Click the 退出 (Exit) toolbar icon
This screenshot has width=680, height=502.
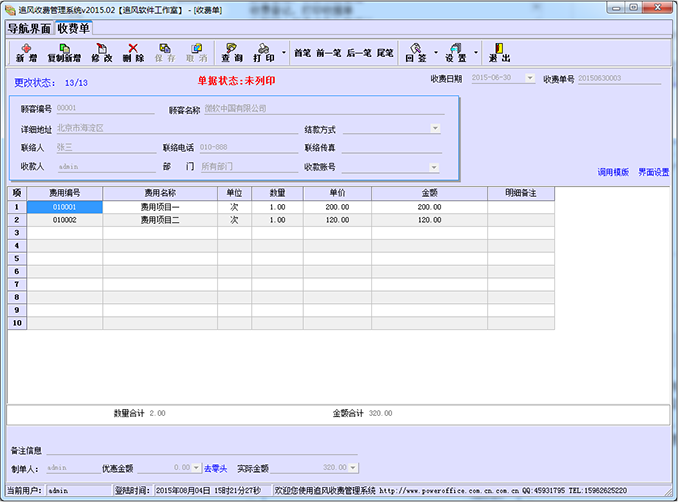[500, 52]
